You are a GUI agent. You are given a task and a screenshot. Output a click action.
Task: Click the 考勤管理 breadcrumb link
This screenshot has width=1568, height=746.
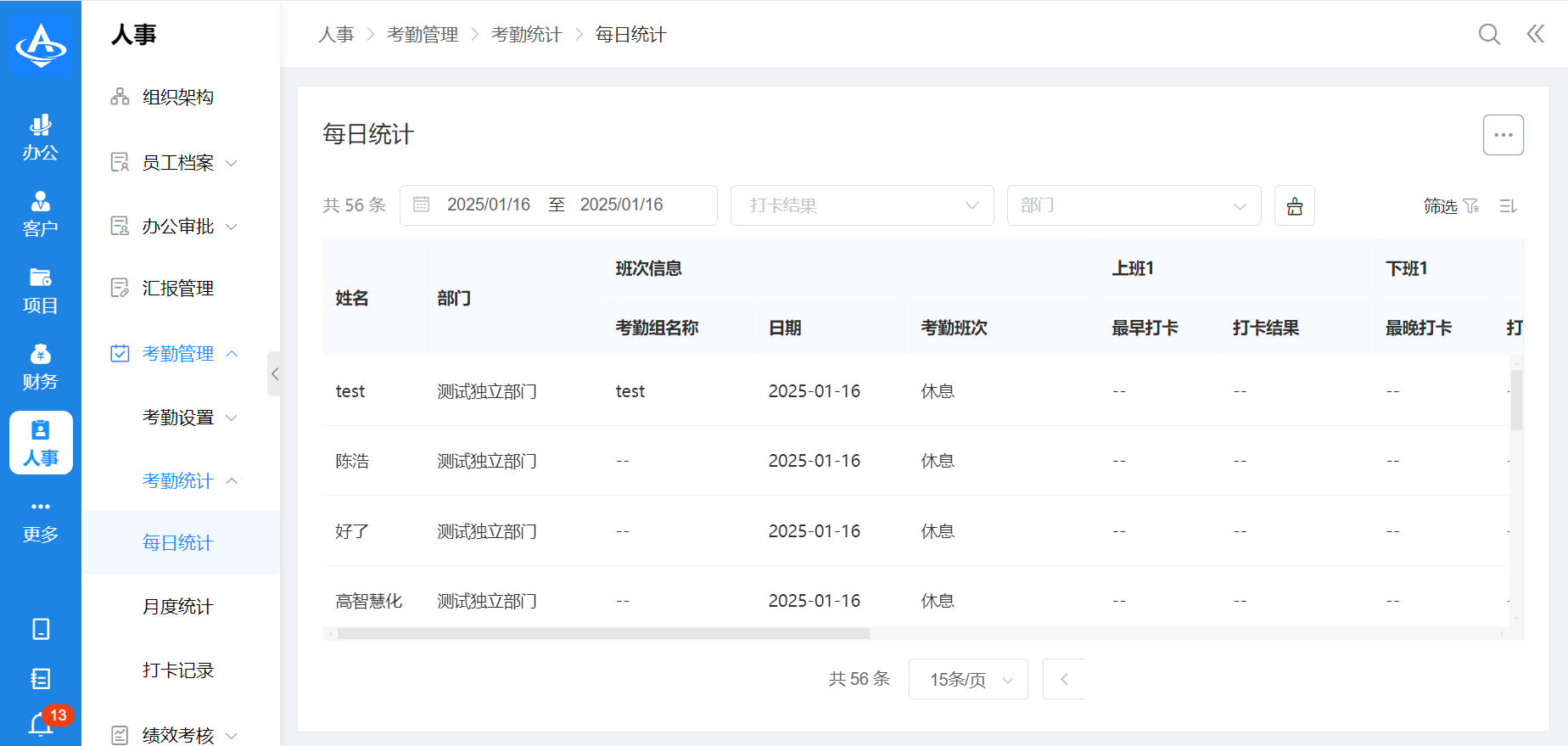(422, 35)
